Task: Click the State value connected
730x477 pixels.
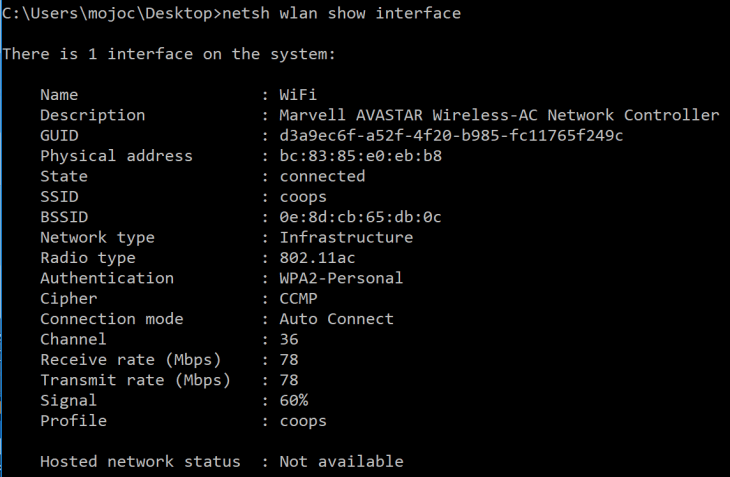Action: 322,176
